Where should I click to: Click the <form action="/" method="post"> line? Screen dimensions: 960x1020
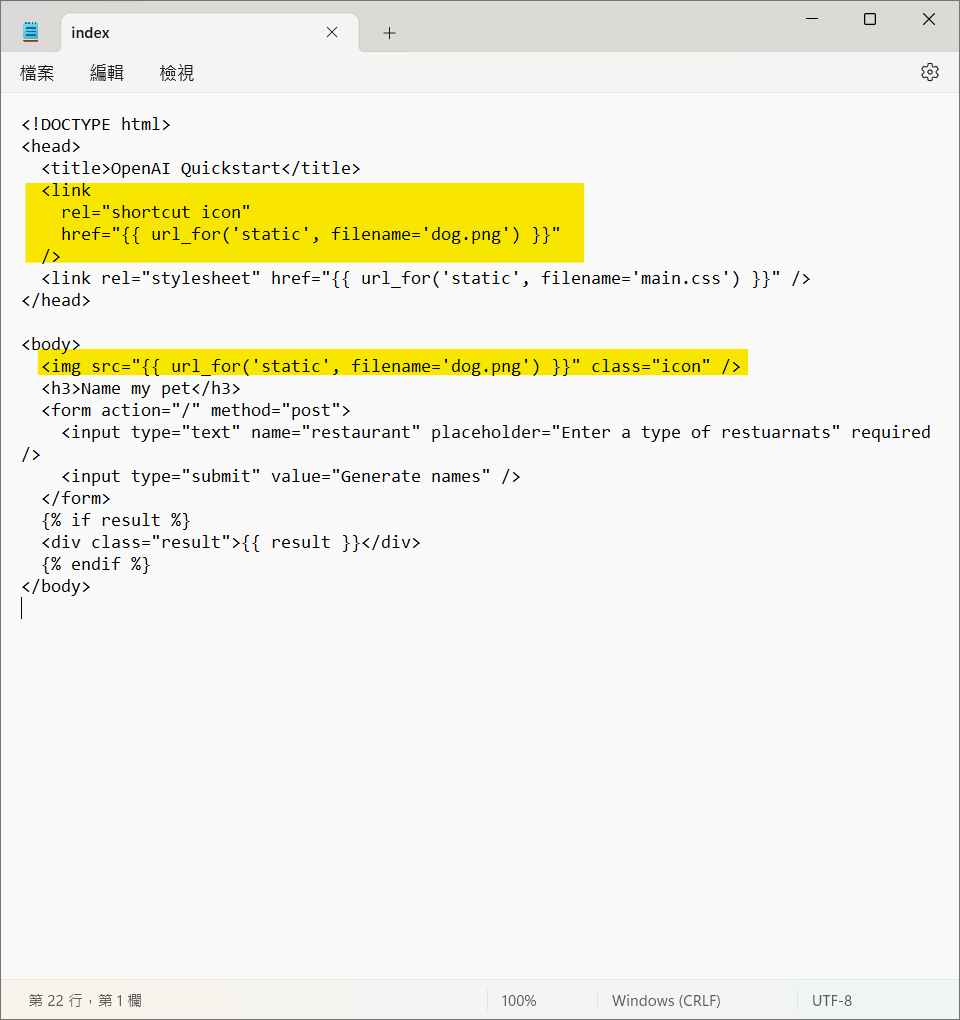[x=196, y=410]
